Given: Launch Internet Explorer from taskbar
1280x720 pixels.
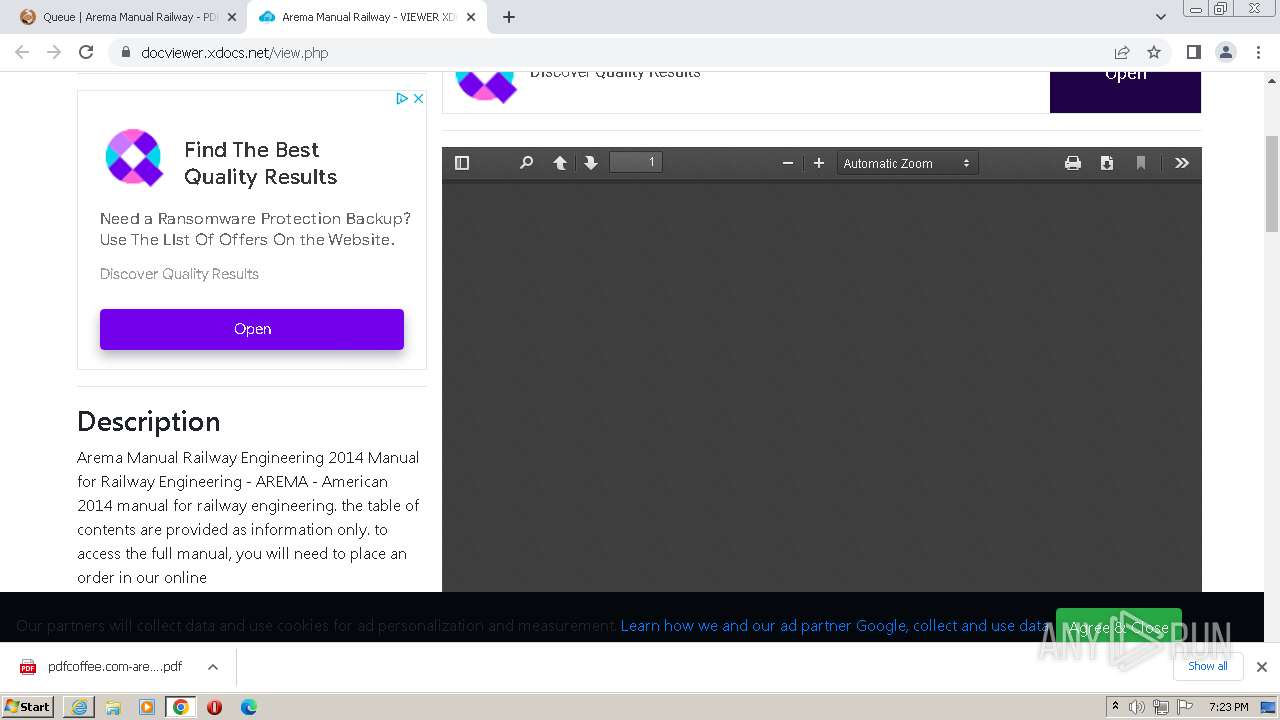Looking at the screenshot, I should pyautogui.click(x=79, y=707).
